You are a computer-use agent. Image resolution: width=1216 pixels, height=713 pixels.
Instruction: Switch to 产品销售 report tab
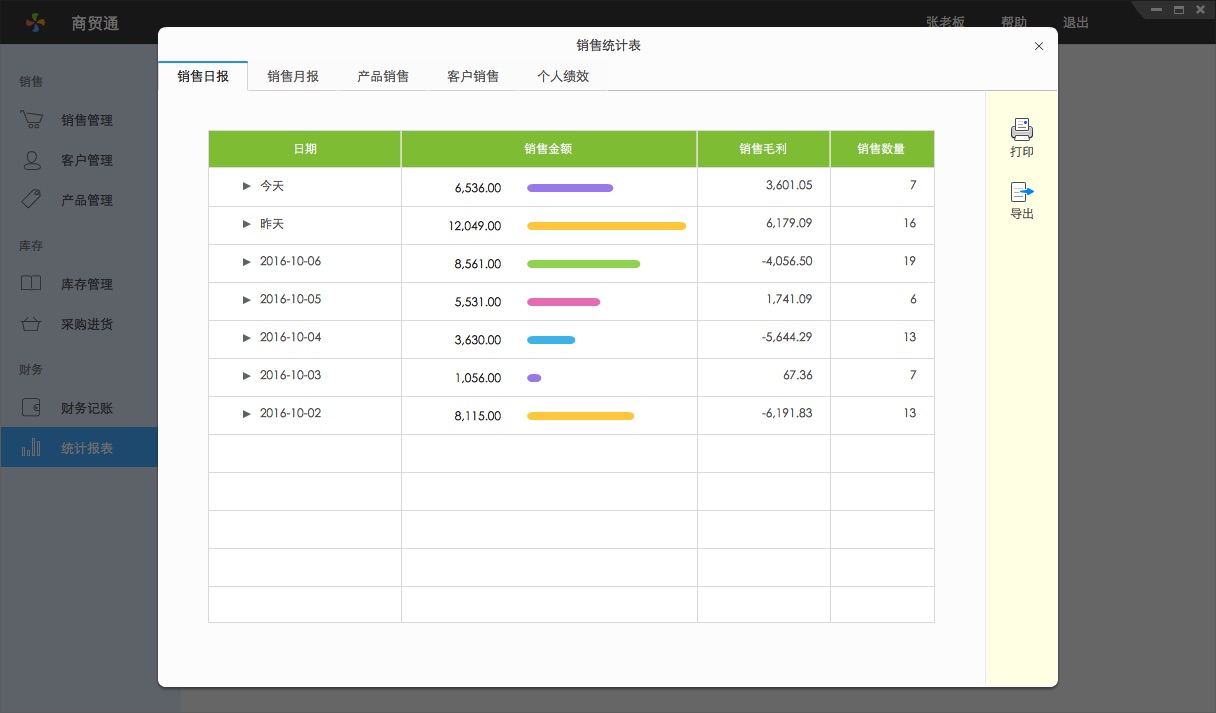point(383,75)
